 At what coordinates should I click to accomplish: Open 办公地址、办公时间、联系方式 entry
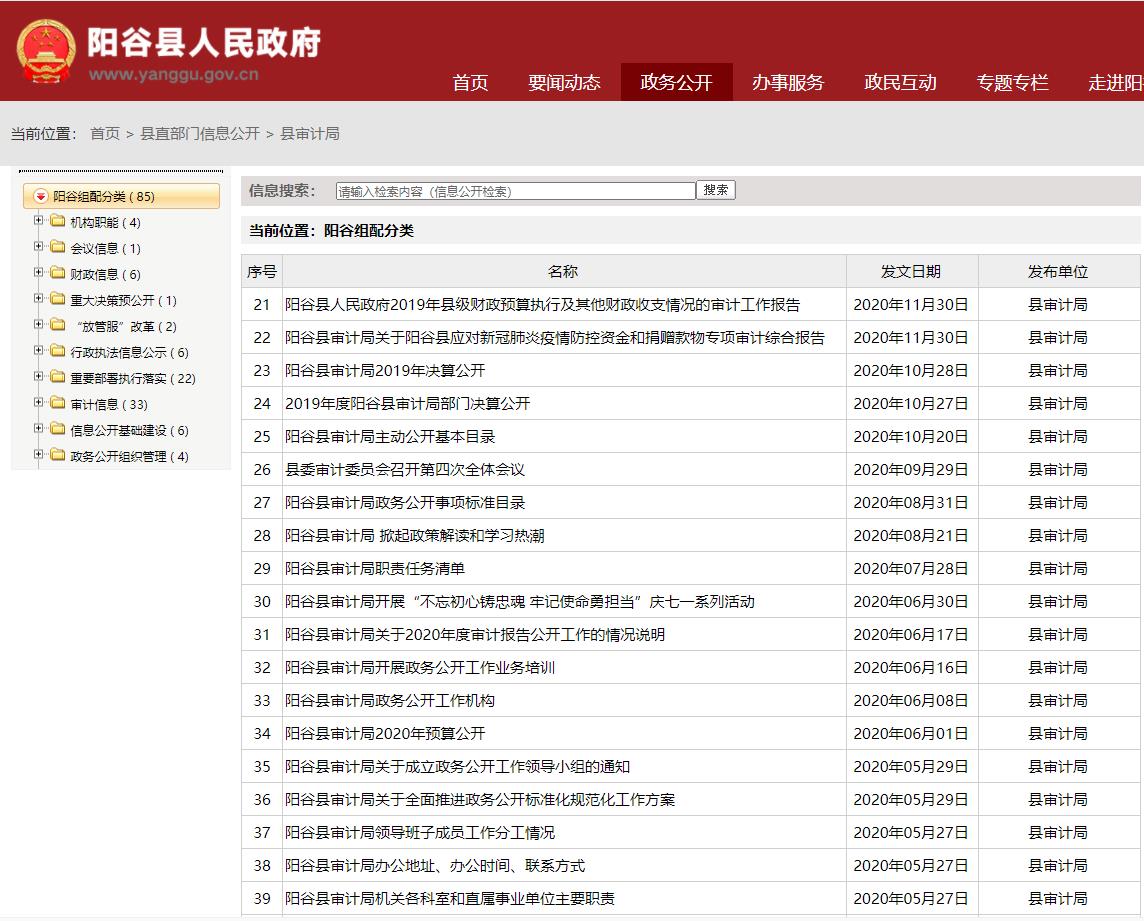click(435, 866)
